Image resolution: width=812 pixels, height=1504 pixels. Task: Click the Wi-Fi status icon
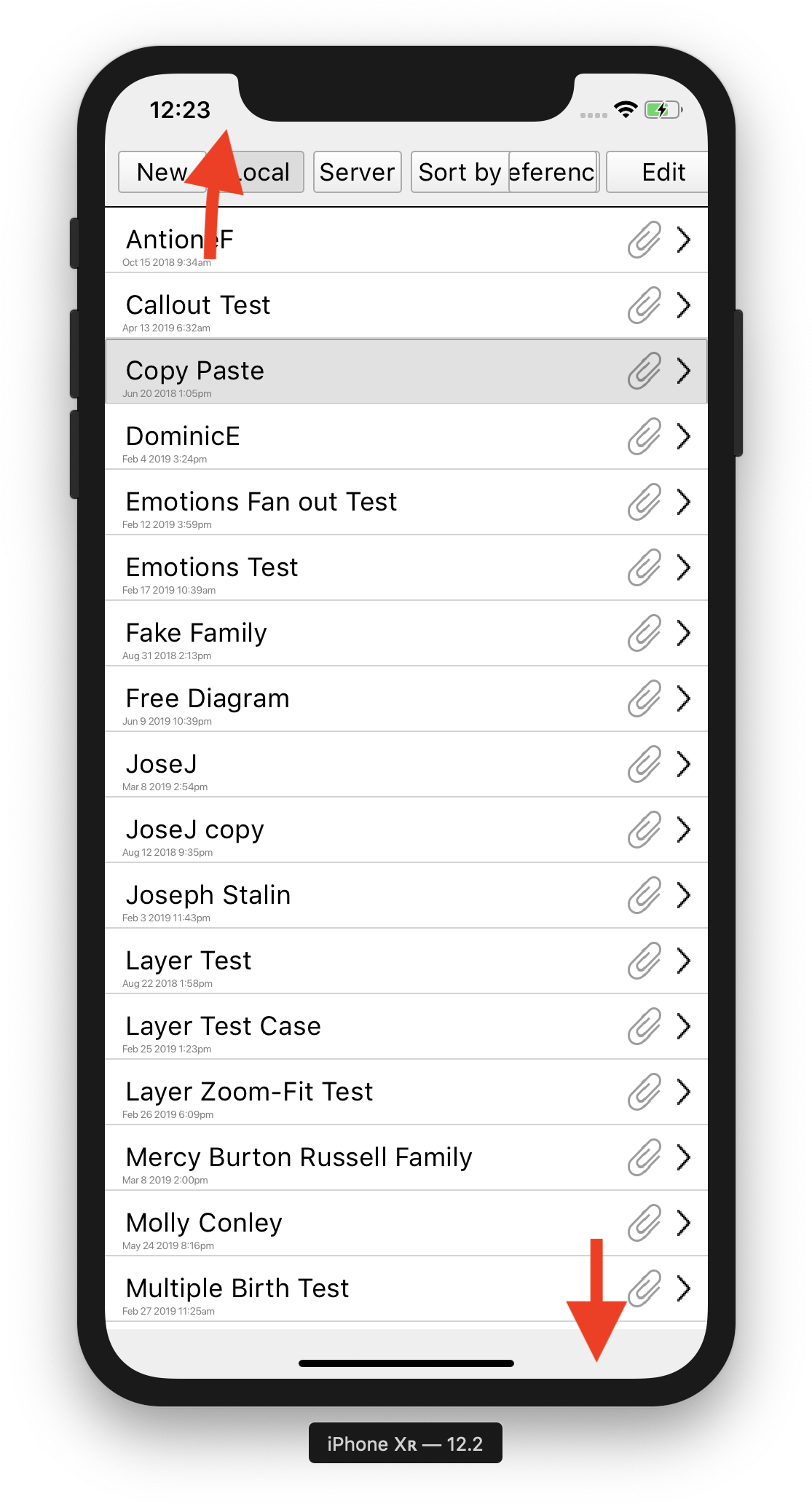coord(626,110)
